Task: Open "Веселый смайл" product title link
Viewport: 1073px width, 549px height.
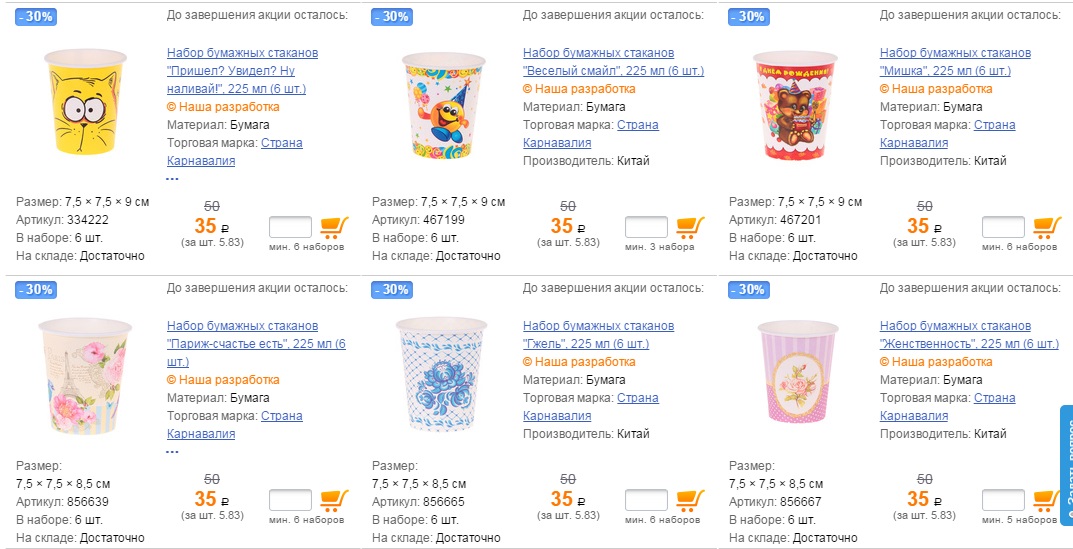Action: pyautogui.click(x=612, y=62)
